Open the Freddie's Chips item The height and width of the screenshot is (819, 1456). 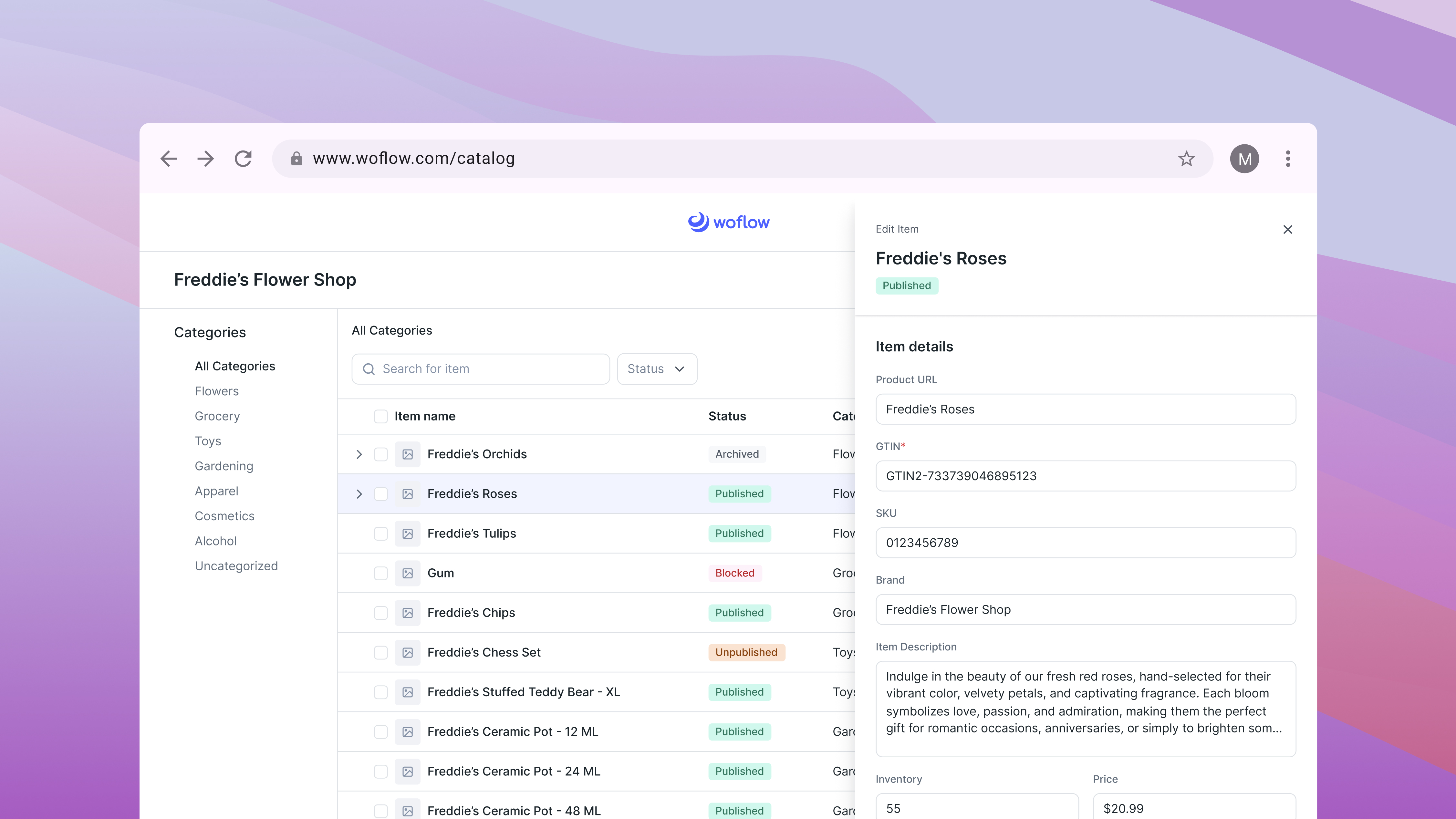(x=471, y=613)
